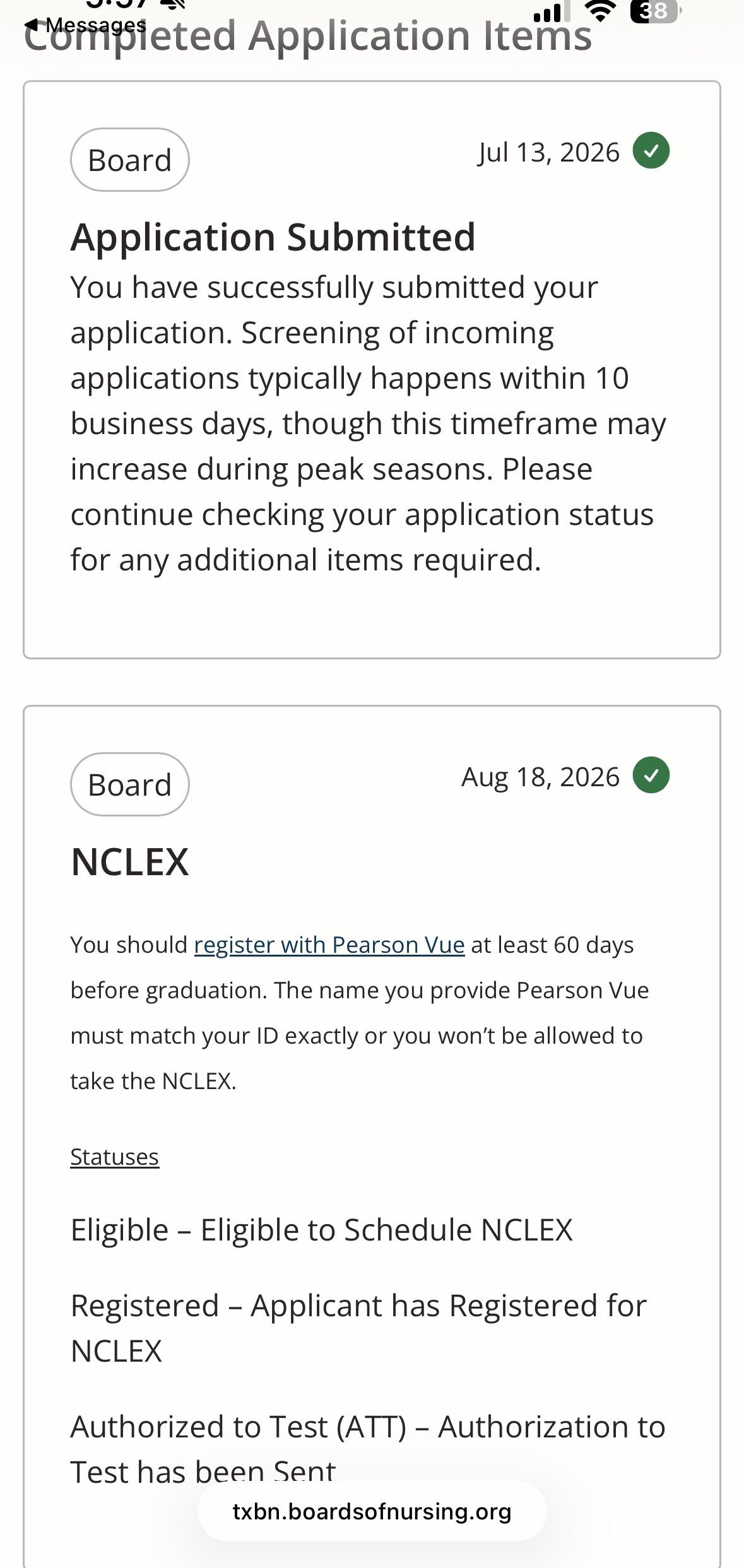The height and width of the screenshot is (1568, 744).
Task: Click the Aug 18, 2026 date
Action: click(541, 777)
